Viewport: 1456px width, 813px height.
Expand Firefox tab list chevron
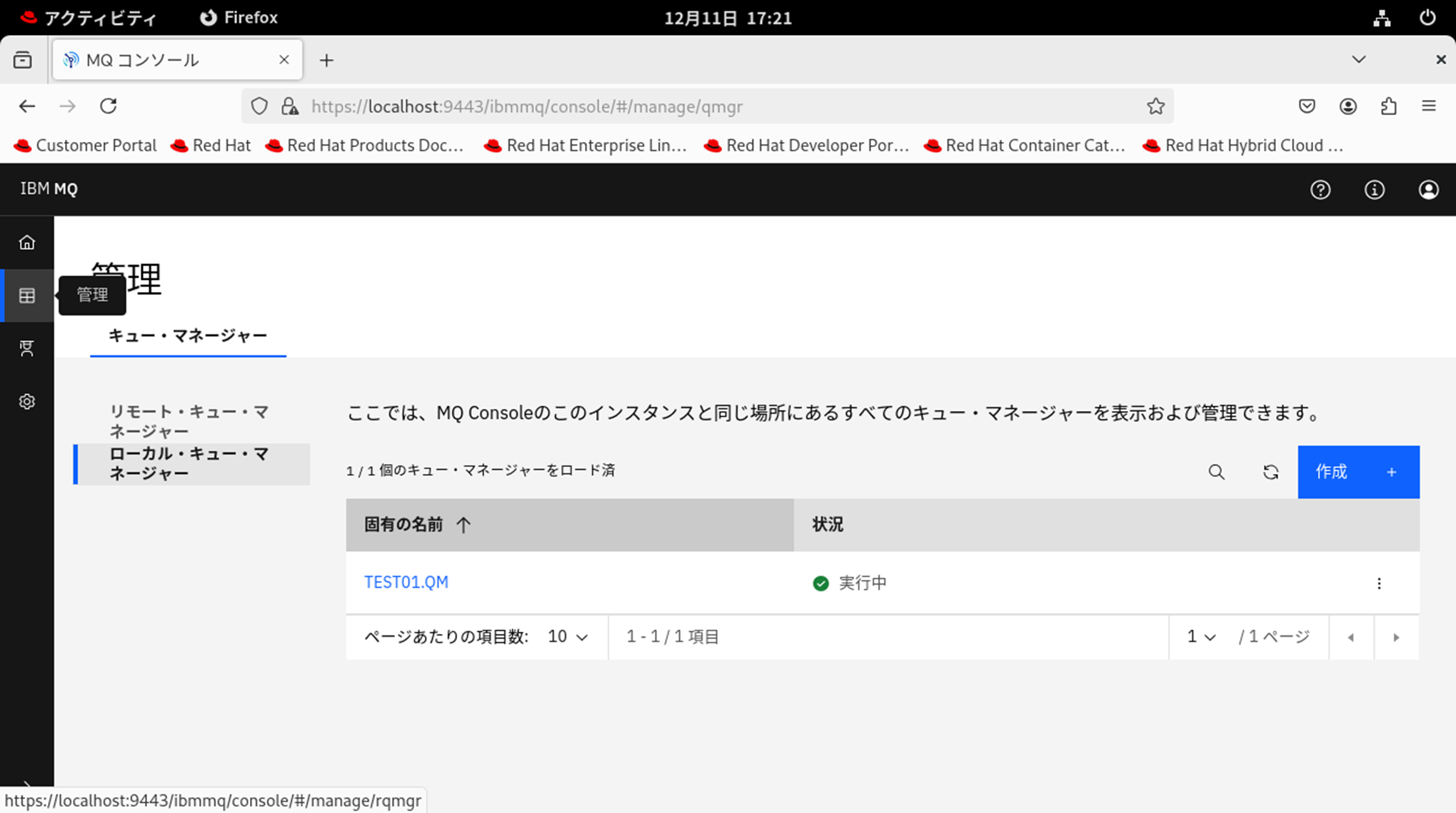[1358, 60]
